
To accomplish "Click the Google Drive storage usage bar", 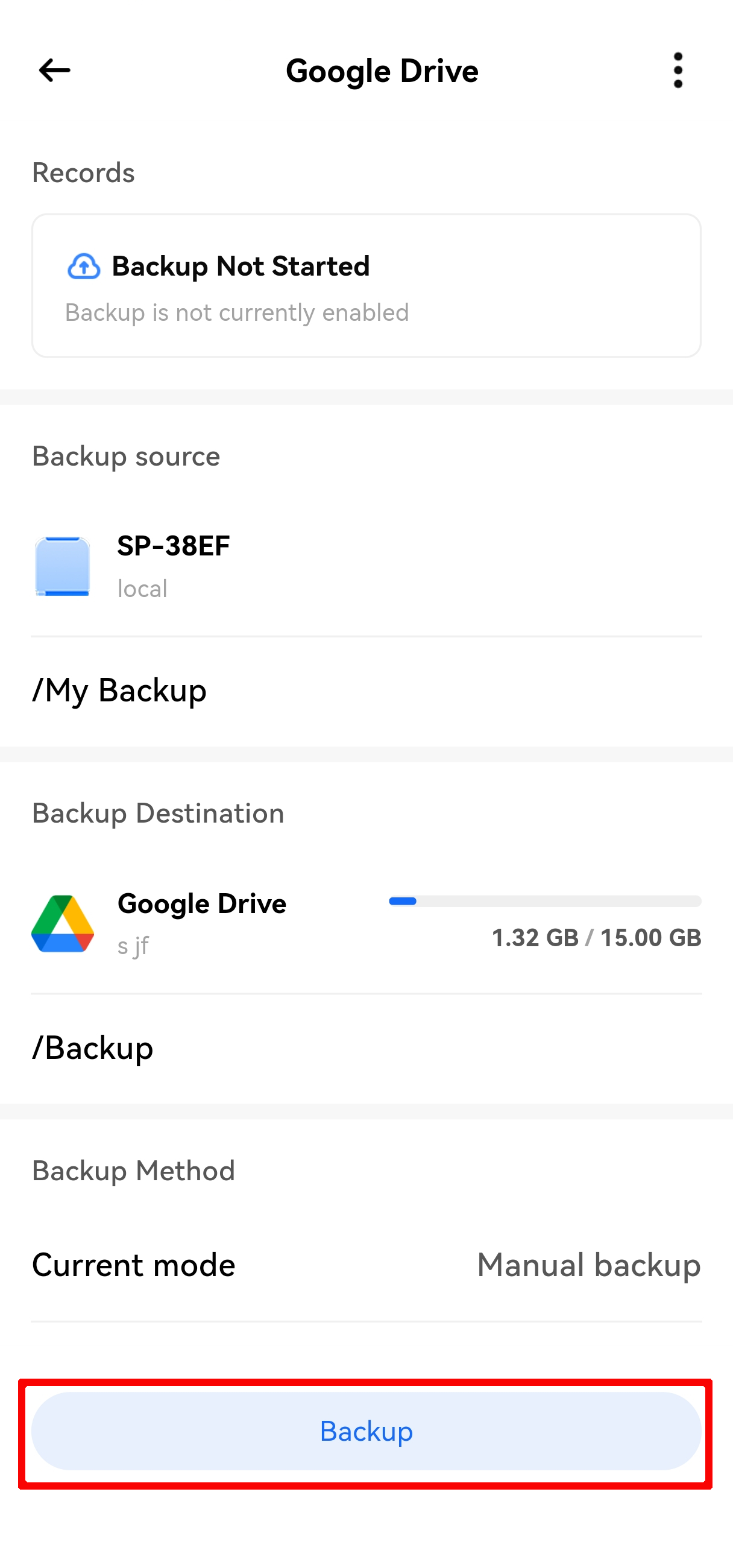I will 544,902.
